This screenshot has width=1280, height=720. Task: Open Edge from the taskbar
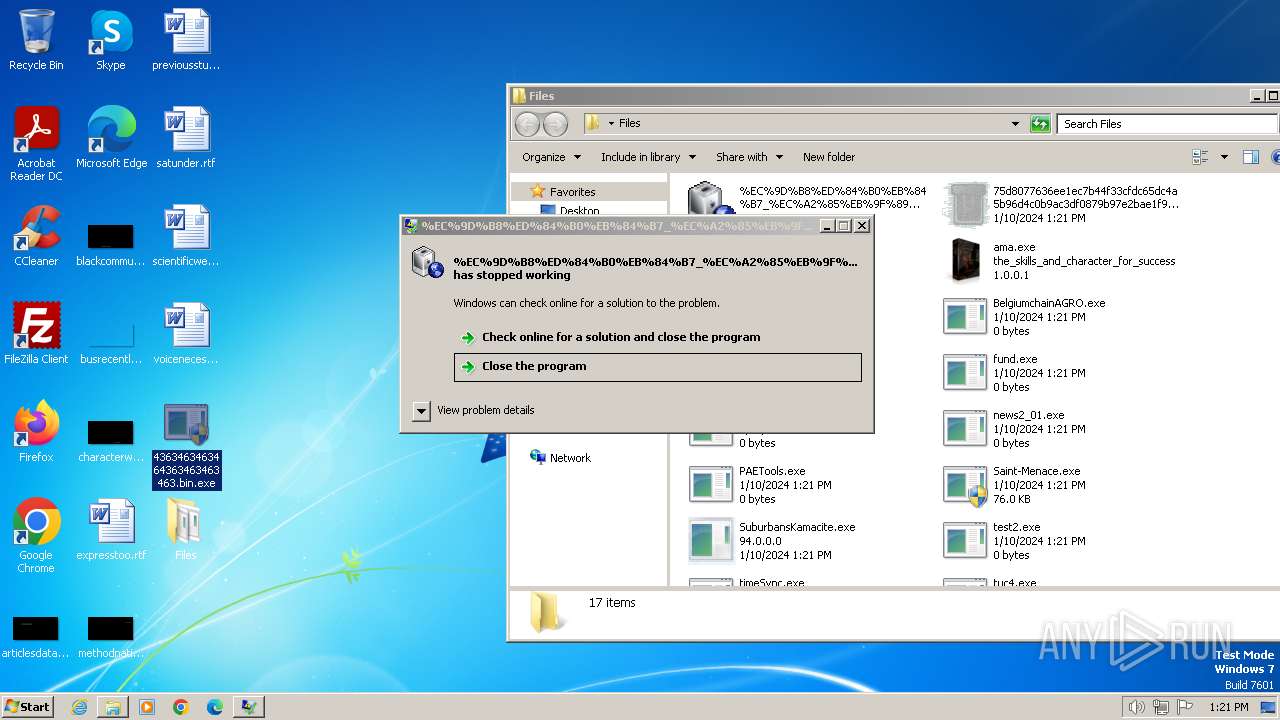tap(215, 707)
